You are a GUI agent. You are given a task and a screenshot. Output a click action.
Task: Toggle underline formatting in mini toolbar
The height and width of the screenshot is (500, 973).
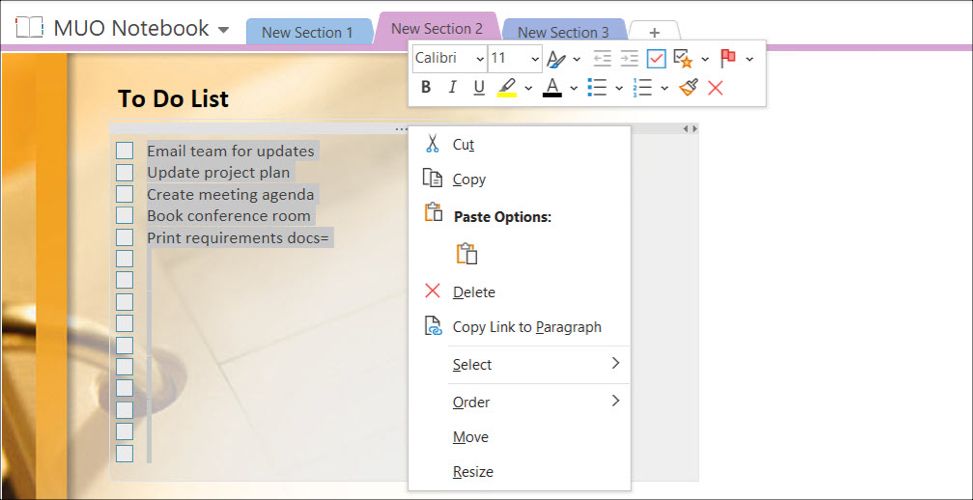click(478, 87)
